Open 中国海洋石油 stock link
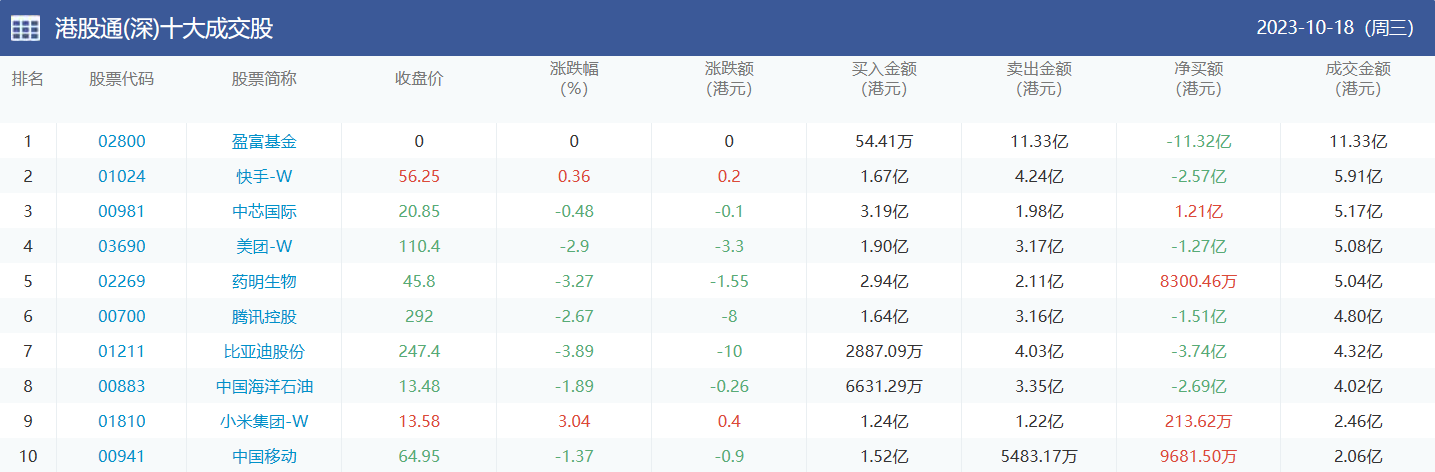Image resolution: width=1435 pixels, height=472 pixels. [264, 387]
